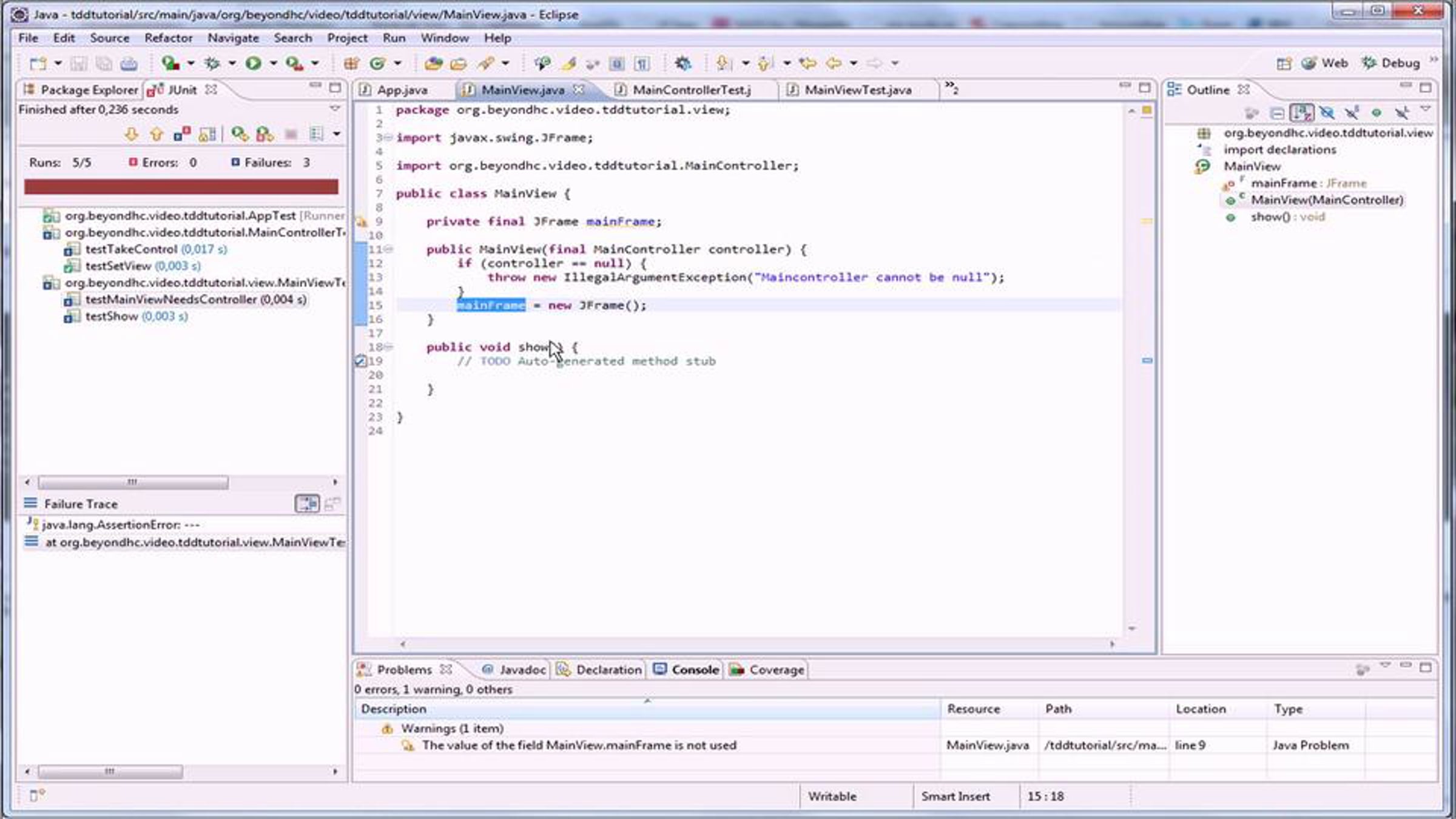Screen dimensions: 1456x819
Task: Click the Location column header
Action: tap(1218, 709)
